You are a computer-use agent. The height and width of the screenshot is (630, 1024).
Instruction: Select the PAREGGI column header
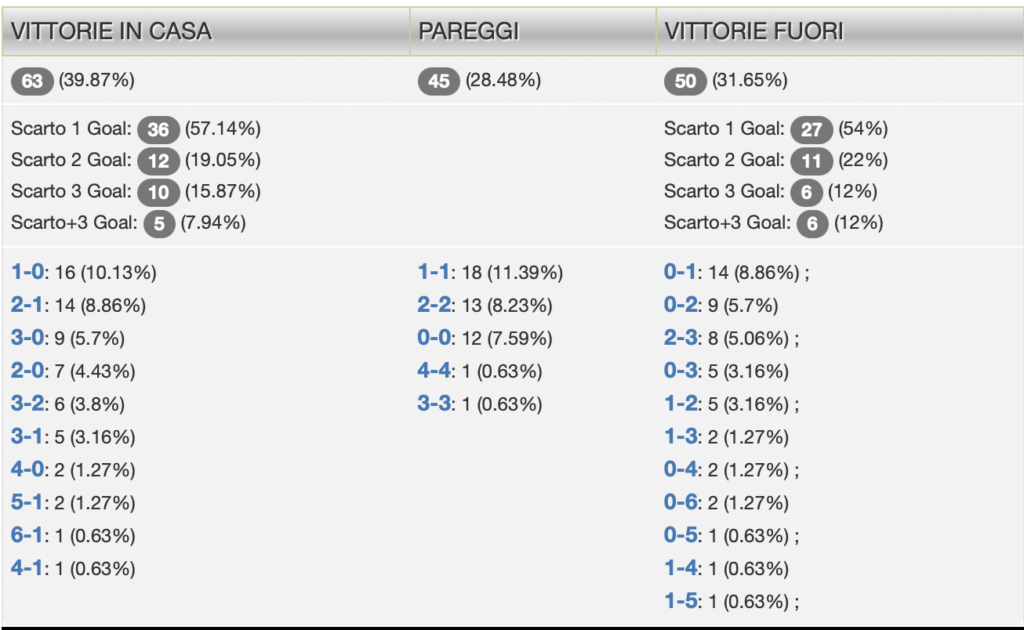[468, 31]
